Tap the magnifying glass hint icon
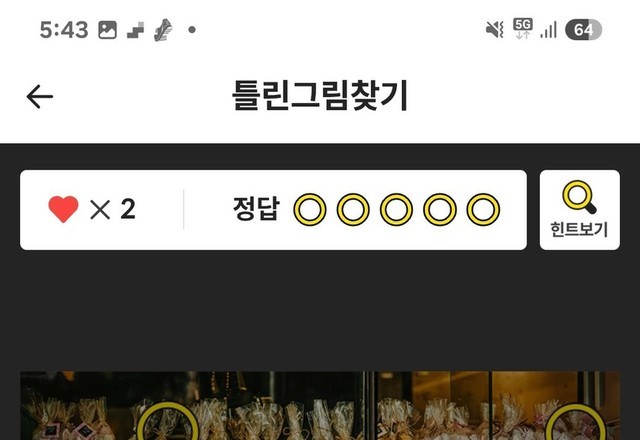Viewport: 640px width, 440px height. [x=579, y=197]
